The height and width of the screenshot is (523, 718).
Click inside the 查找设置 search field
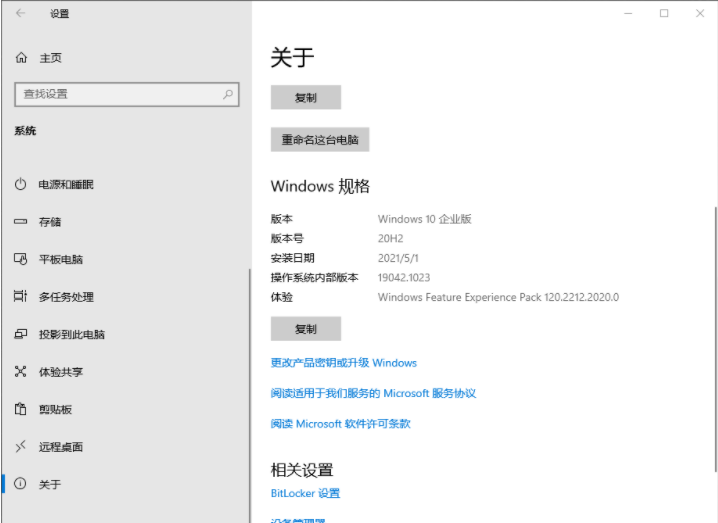[x=115, y=94]
